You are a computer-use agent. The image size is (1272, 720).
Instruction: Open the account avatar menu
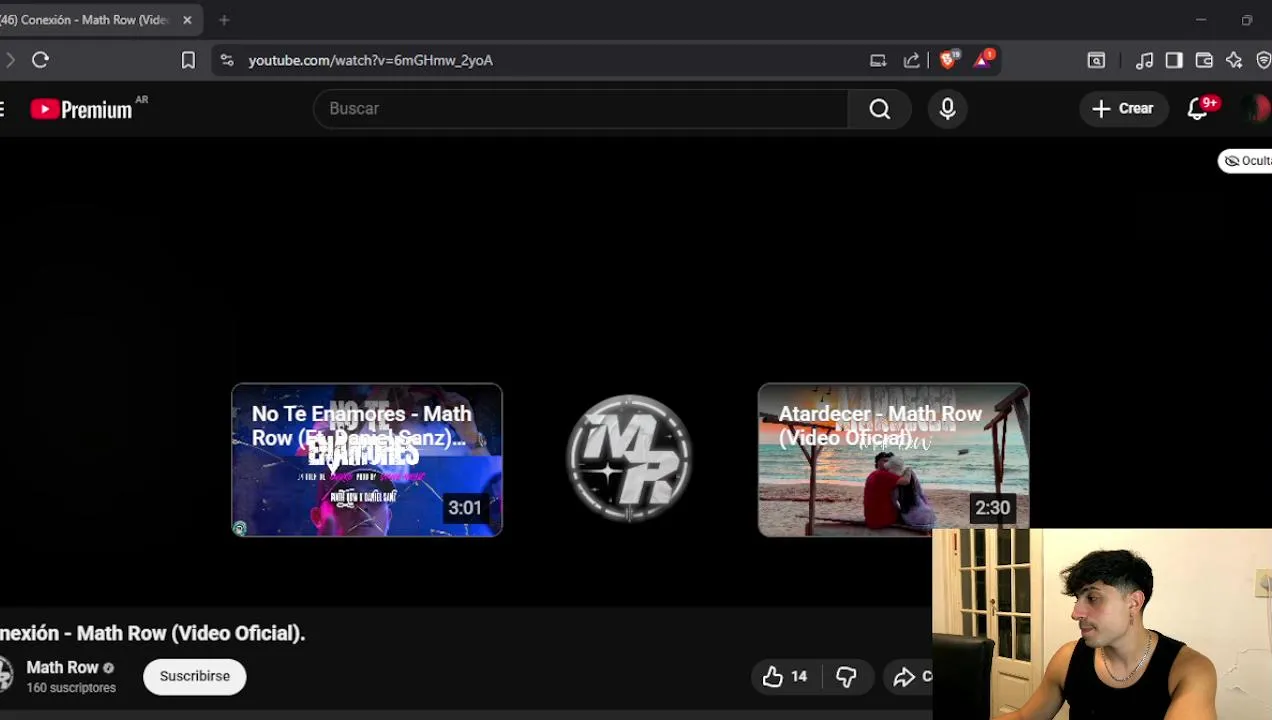click(x=1255, y=108)
